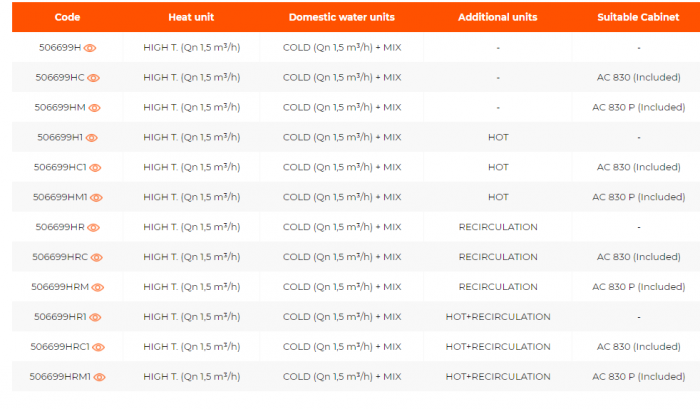Click the eye icon beside 506699HM1
Screen dimensions: 700x409
tap(97, 198)
